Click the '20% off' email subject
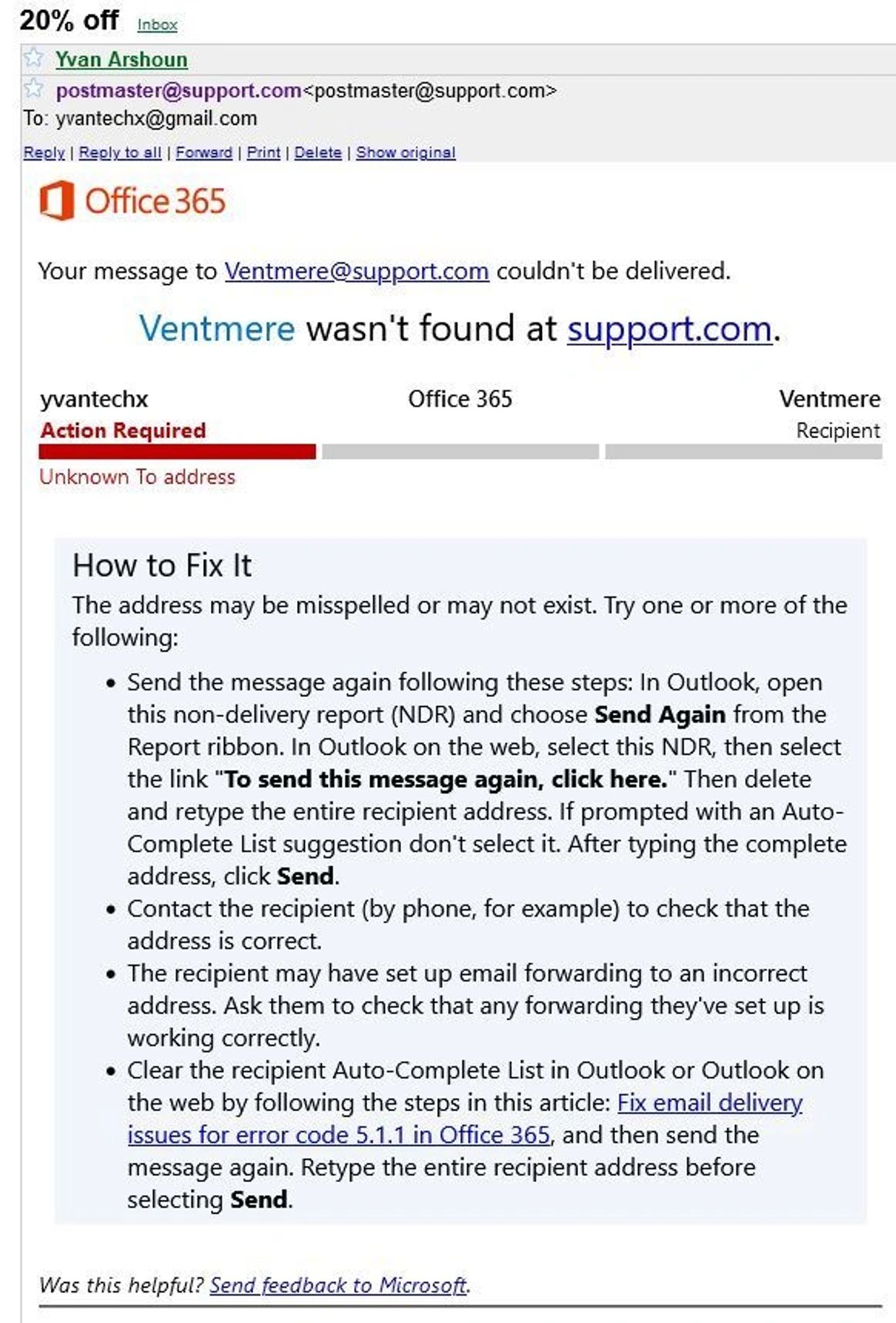Image resolution: width=896 pixels, height=1323 pixels. [69, 21]
